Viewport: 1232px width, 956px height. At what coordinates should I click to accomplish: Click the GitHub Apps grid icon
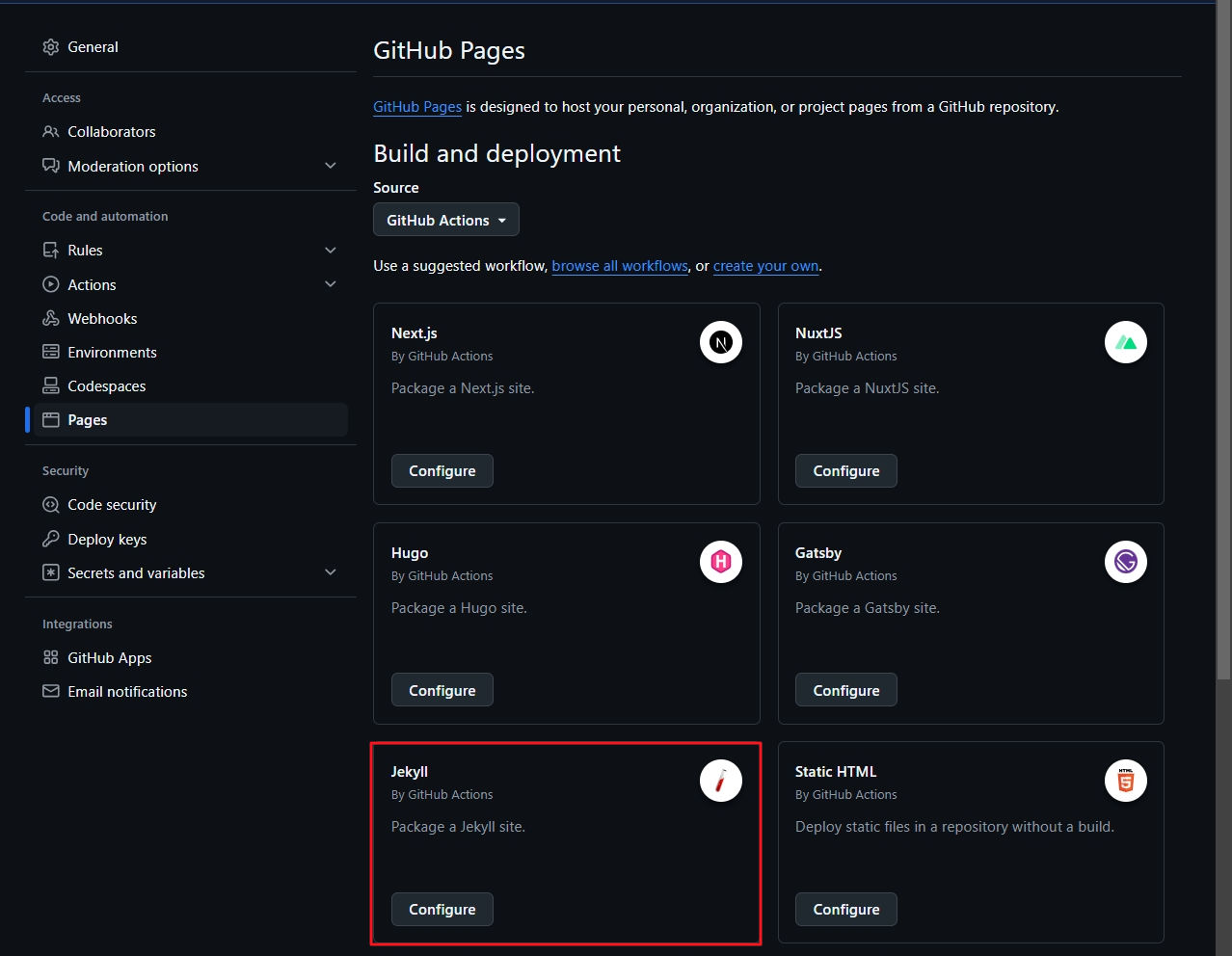click(x=51, y=658)
